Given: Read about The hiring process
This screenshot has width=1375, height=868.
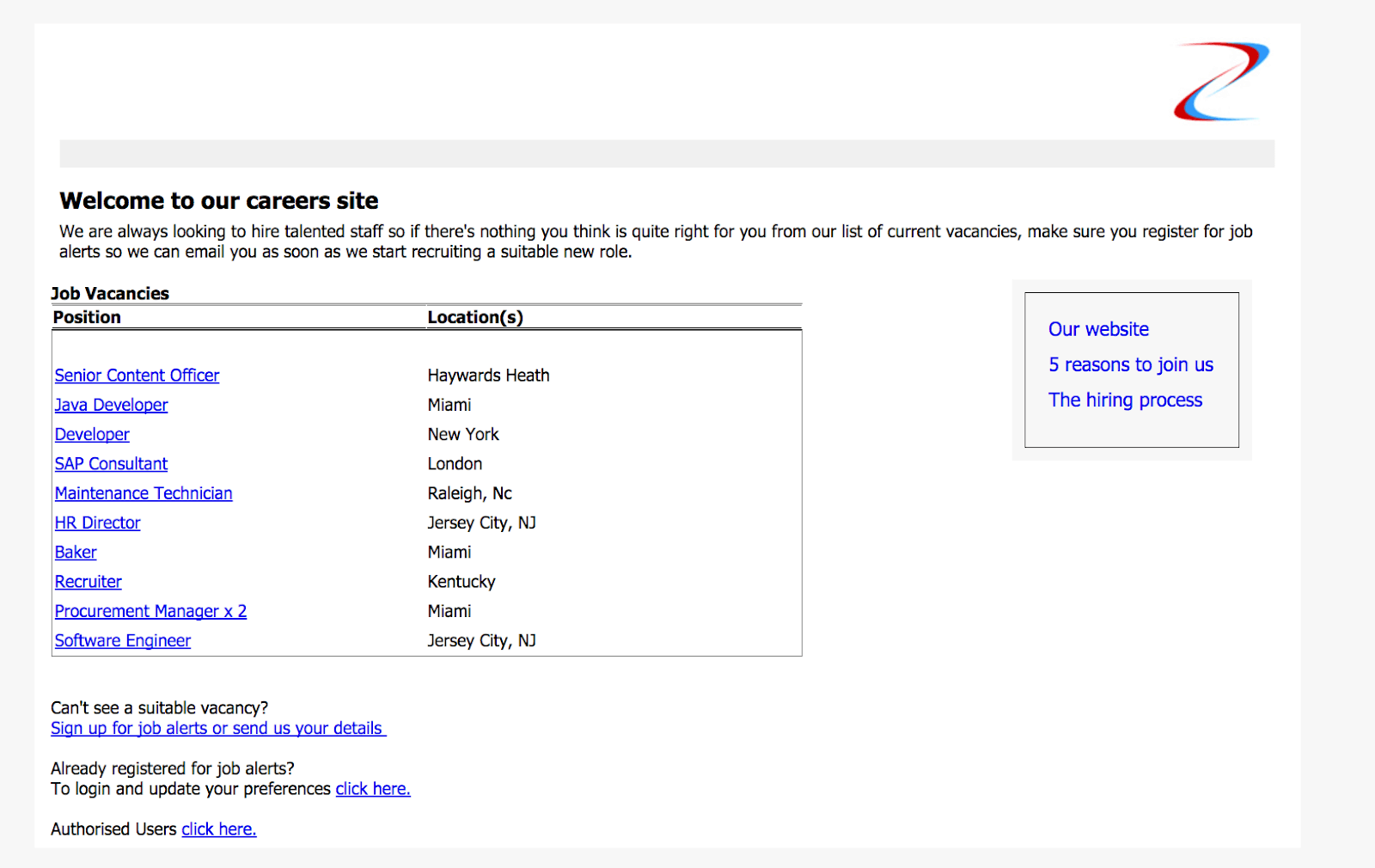Looking at the screenshot, I should click(1125, 400).
